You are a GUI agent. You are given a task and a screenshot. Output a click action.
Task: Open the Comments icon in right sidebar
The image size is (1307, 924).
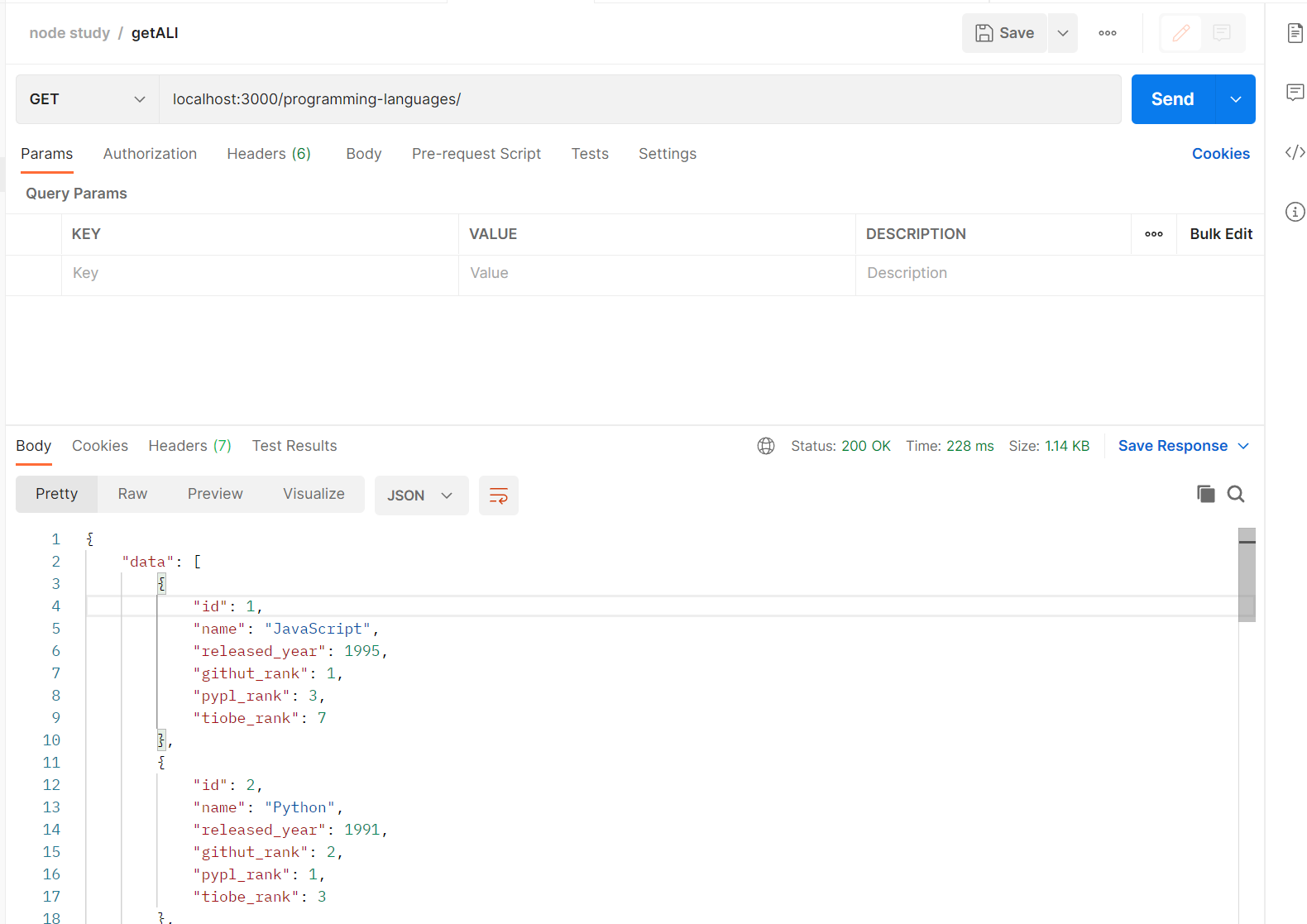[1295, 92]
